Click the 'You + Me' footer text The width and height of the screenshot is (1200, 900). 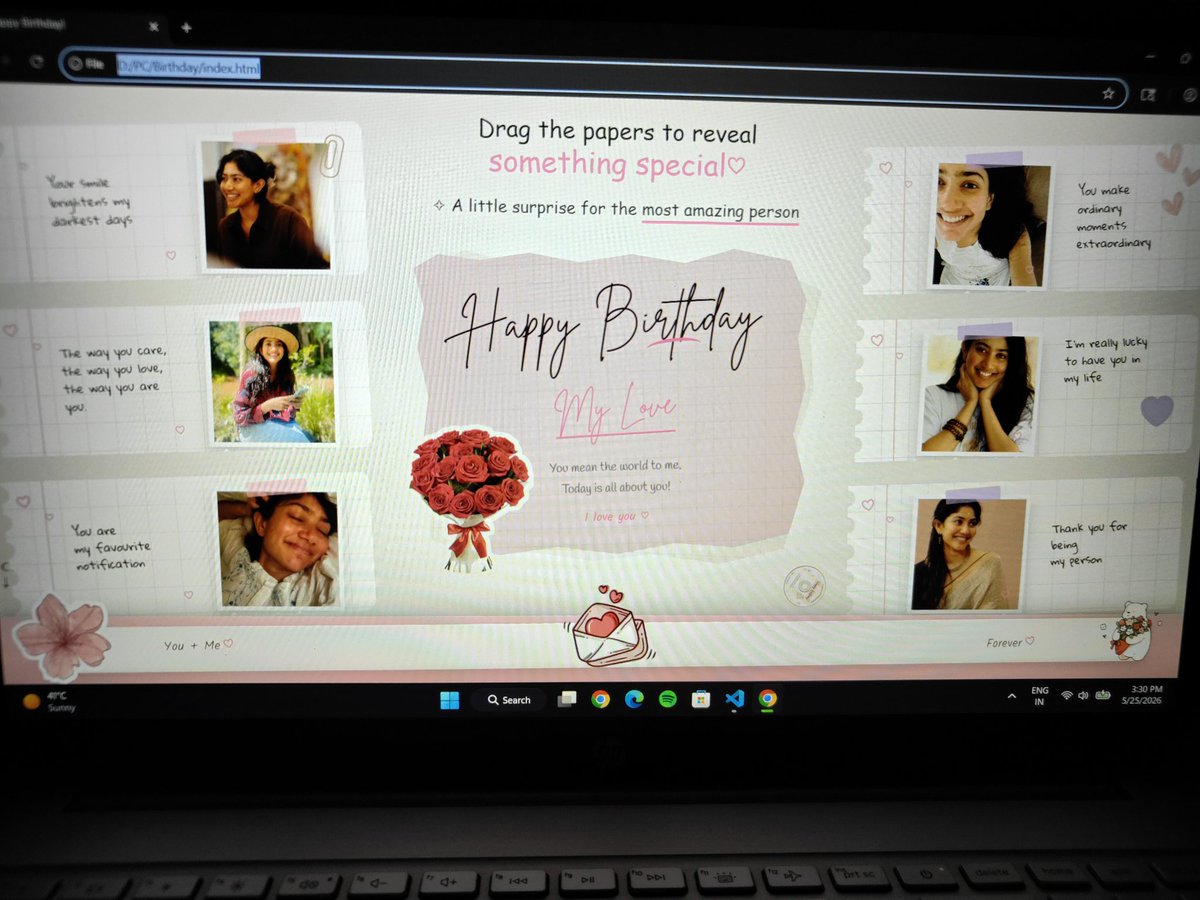(198, 645)
